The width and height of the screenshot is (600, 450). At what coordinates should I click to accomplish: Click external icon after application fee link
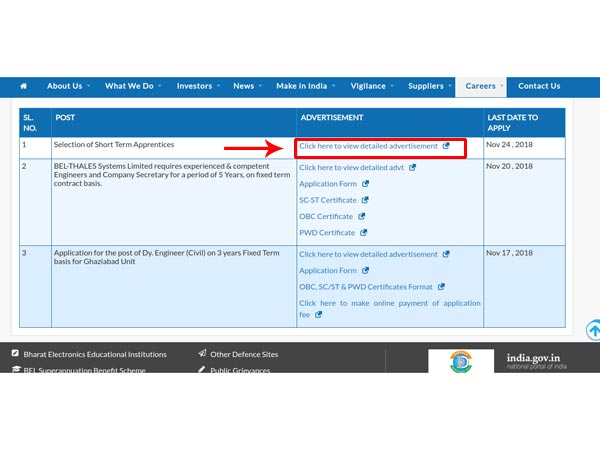[318, 315]
